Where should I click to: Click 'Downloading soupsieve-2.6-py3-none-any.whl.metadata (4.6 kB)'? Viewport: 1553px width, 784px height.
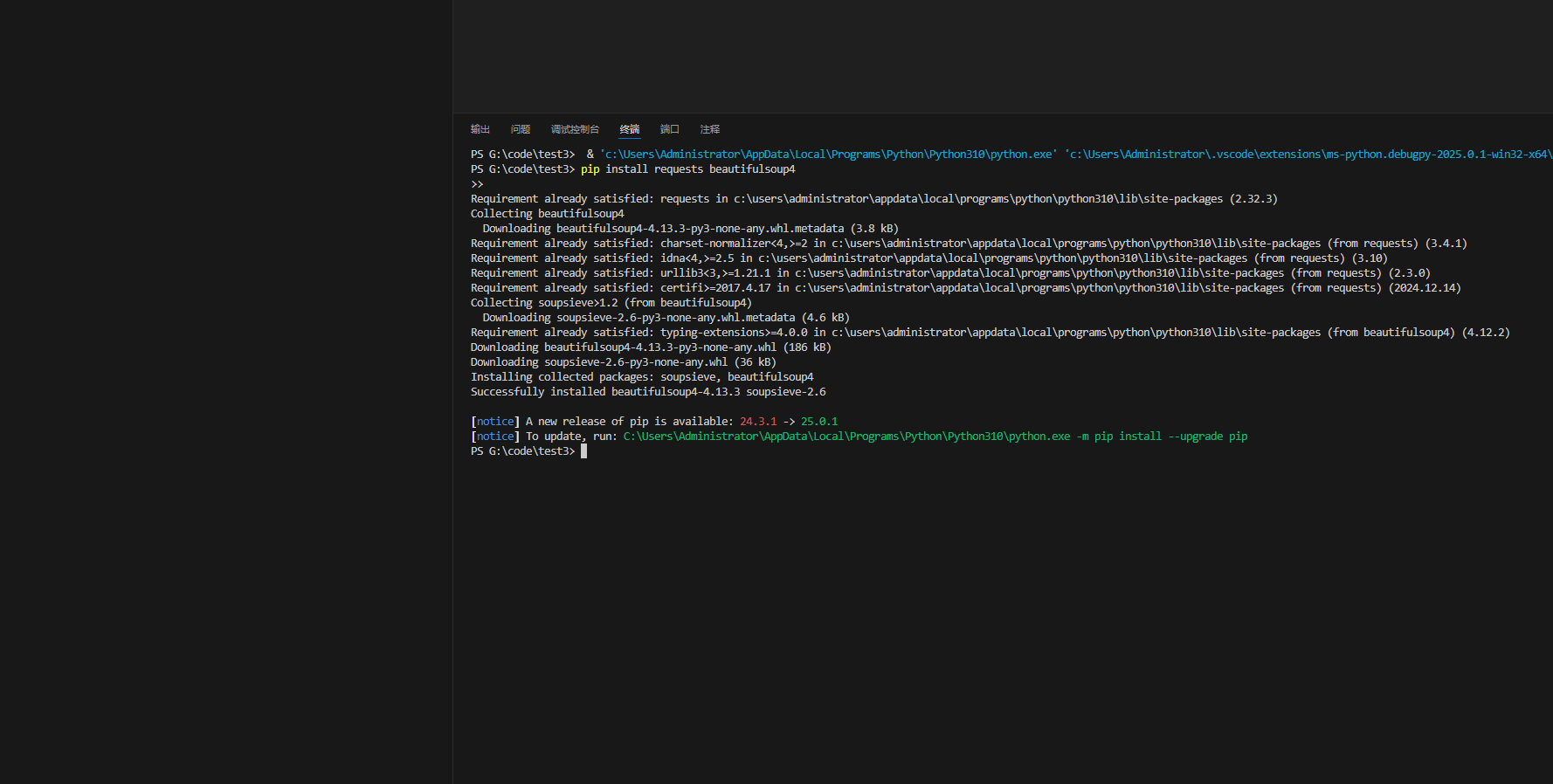tap(666, 318)
